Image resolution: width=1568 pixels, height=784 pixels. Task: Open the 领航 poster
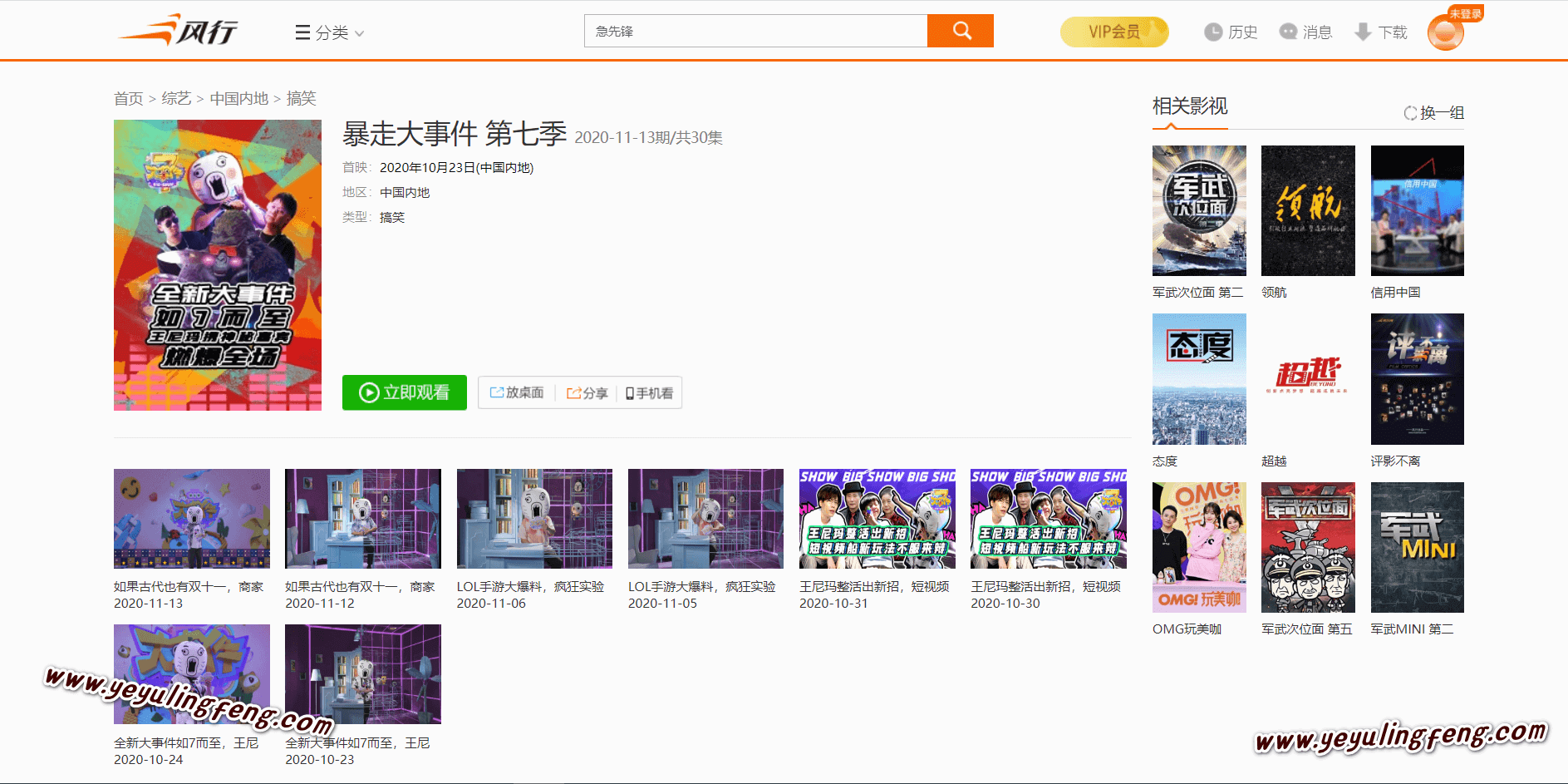1308,210
